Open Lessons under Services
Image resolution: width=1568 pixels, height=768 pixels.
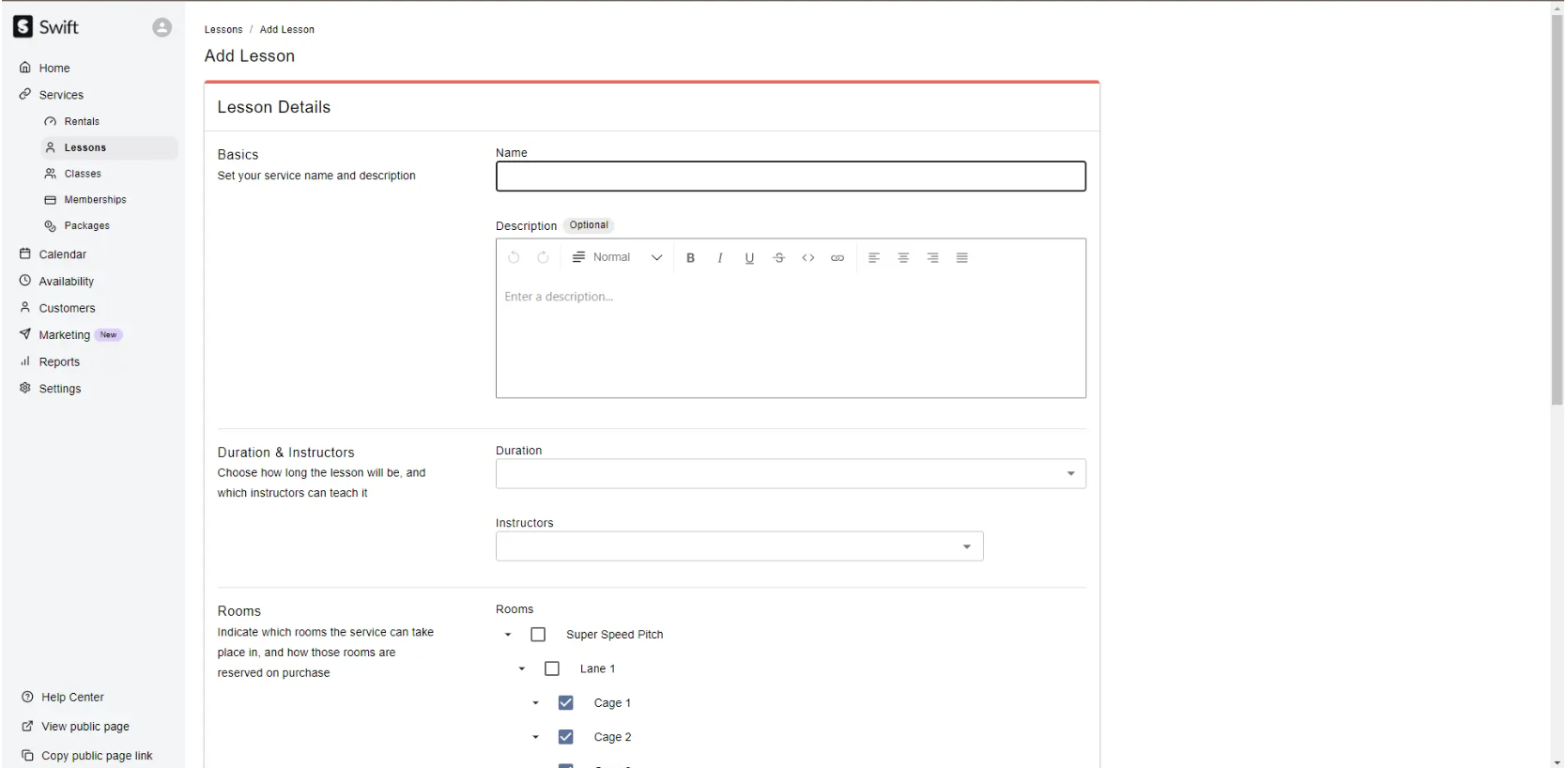[108, 147]
